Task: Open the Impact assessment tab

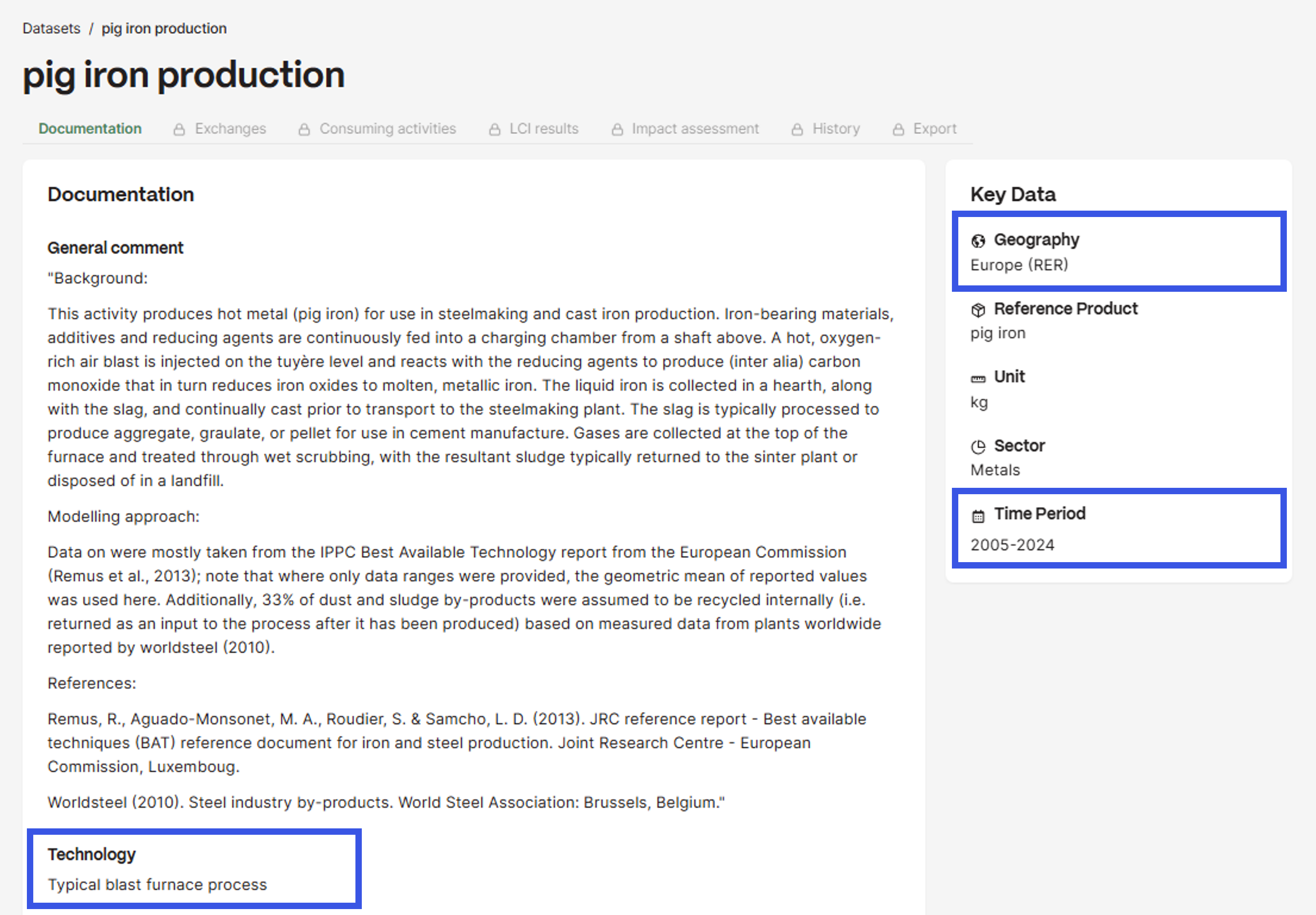Action: pos(695,129)
